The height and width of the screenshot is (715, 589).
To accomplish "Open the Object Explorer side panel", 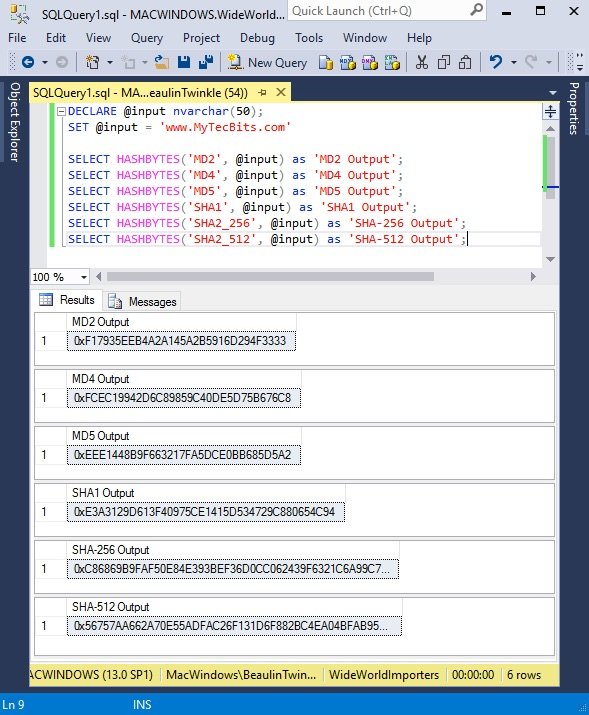I will click(x=15, y=122).
